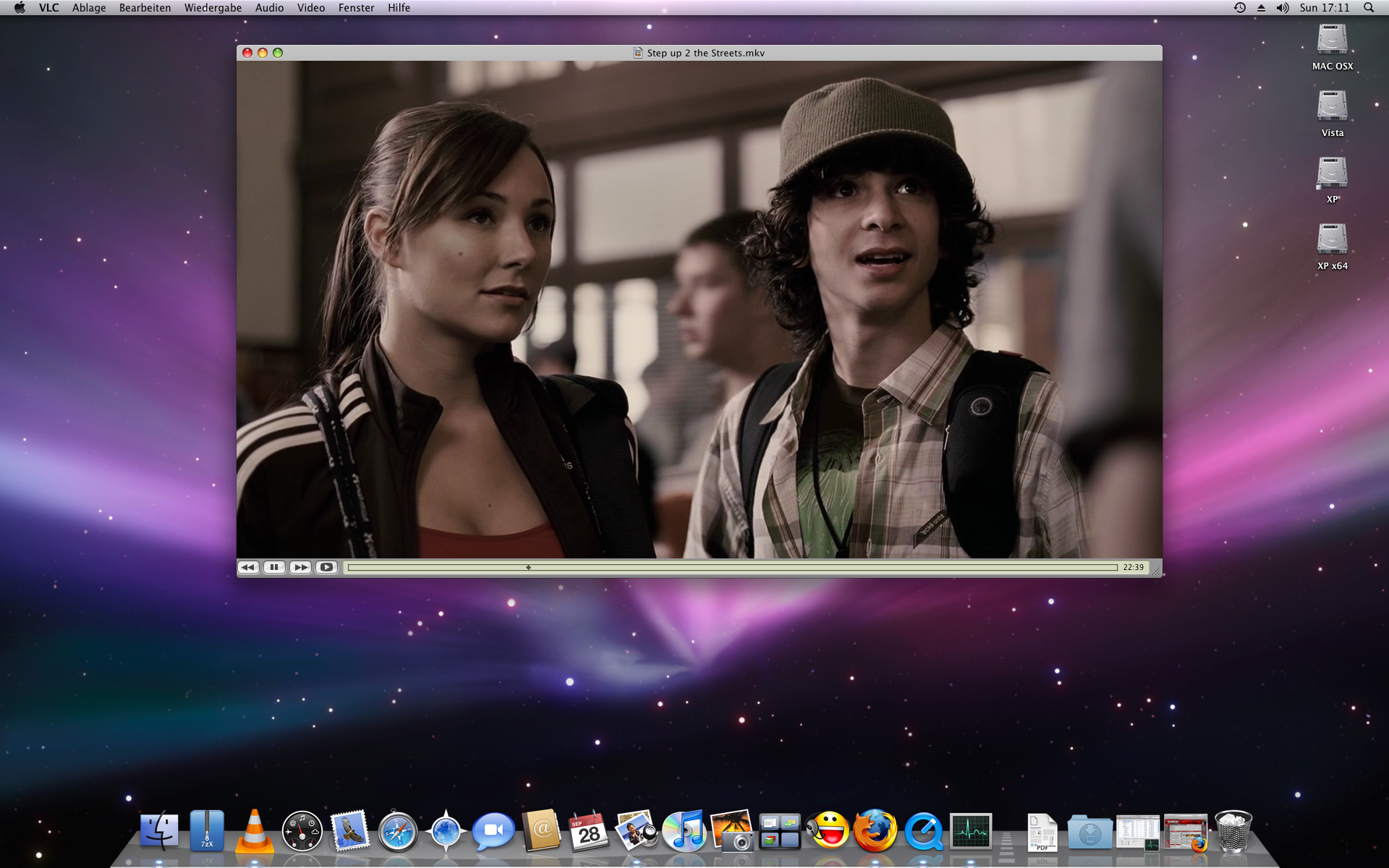The image size is (1389, 868).
Task: Click the eject icon in the menu bar
Action: [x=1261, y=8]
